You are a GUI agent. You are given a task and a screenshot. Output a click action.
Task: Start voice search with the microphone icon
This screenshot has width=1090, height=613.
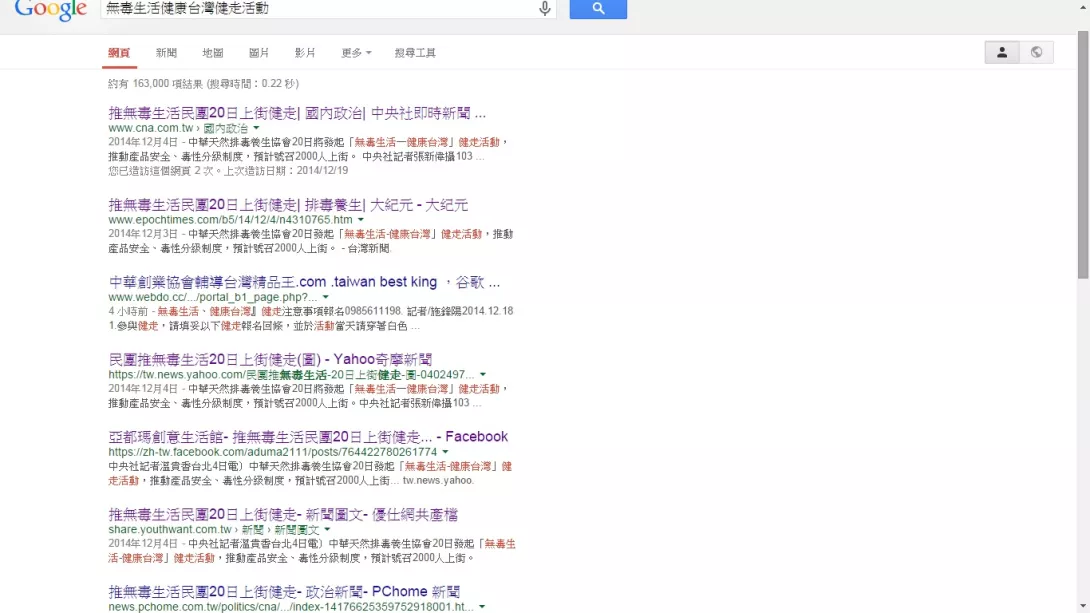(545, 8)
